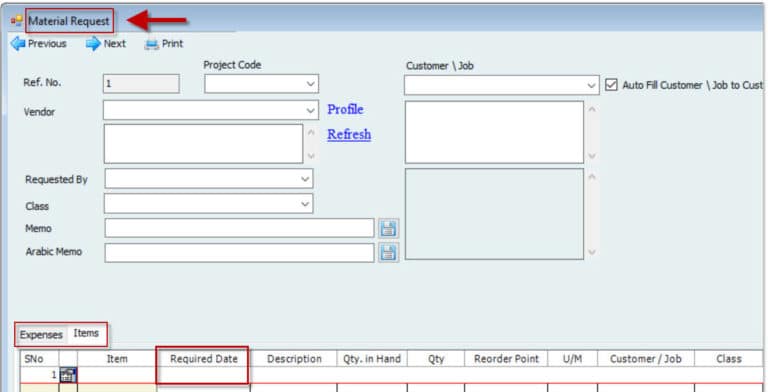Expand the Vendor dropdown list
The width and height of the screenshot is (768, 392).
coord(311,110)
